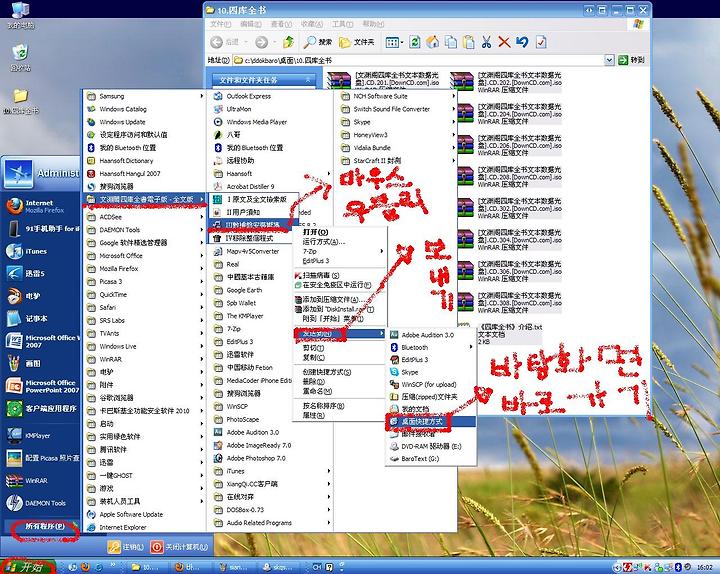Open My Computer icon on the desktop
The image size is (720, 574).
pyautogui.click(x=20, y=16)
